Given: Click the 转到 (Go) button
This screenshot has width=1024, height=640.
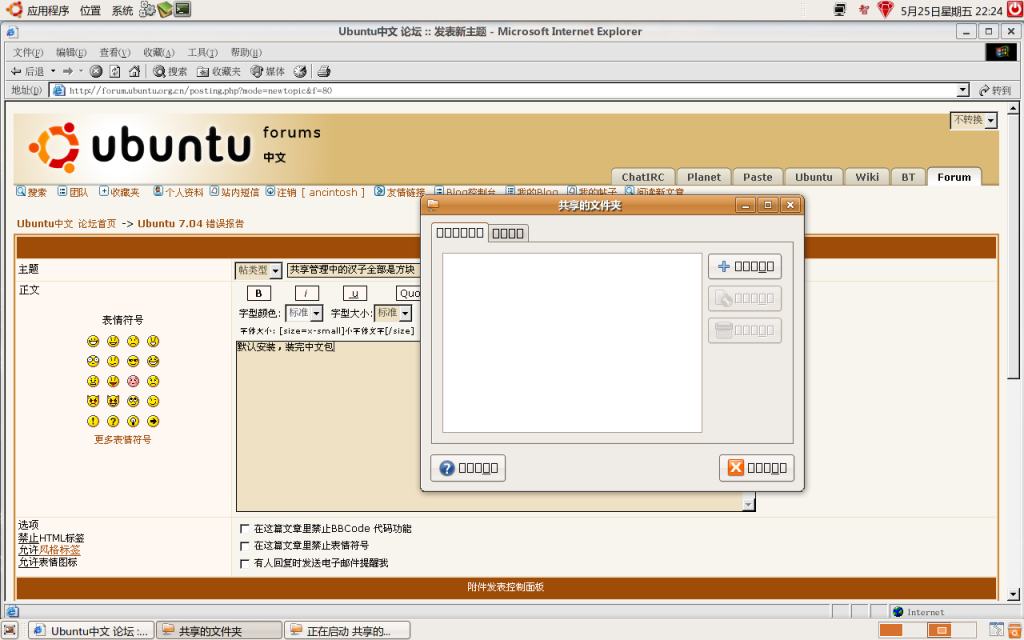Looking at the screenshot, I should pyautogui.click(x=995, y=90).
